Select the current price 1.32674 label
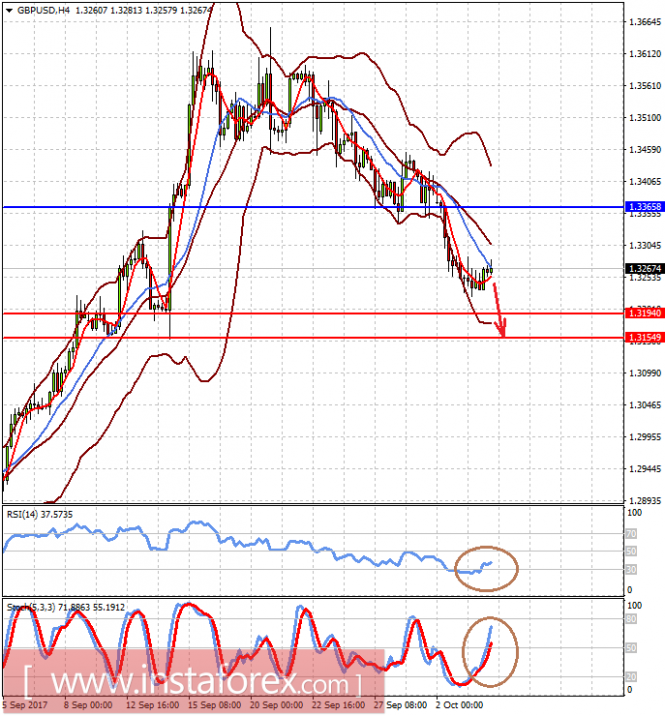The height and width of the screenshot is (716, 665). pyautogui.click(x=644, y=268)
